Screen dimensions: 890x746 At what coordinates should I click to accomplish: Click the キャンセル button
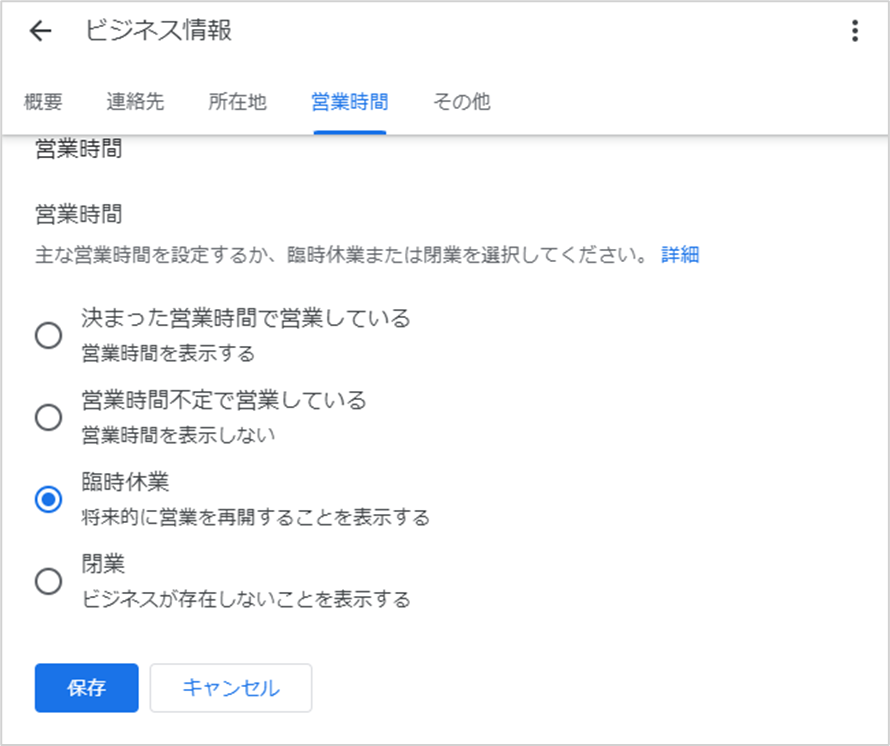[x=231, y=688]
